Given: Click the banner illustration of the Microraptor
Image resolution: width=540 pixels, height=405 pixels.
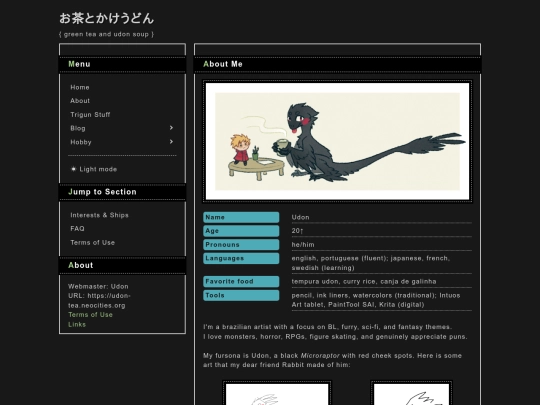Looking at the screenshot, I should 338,141.
